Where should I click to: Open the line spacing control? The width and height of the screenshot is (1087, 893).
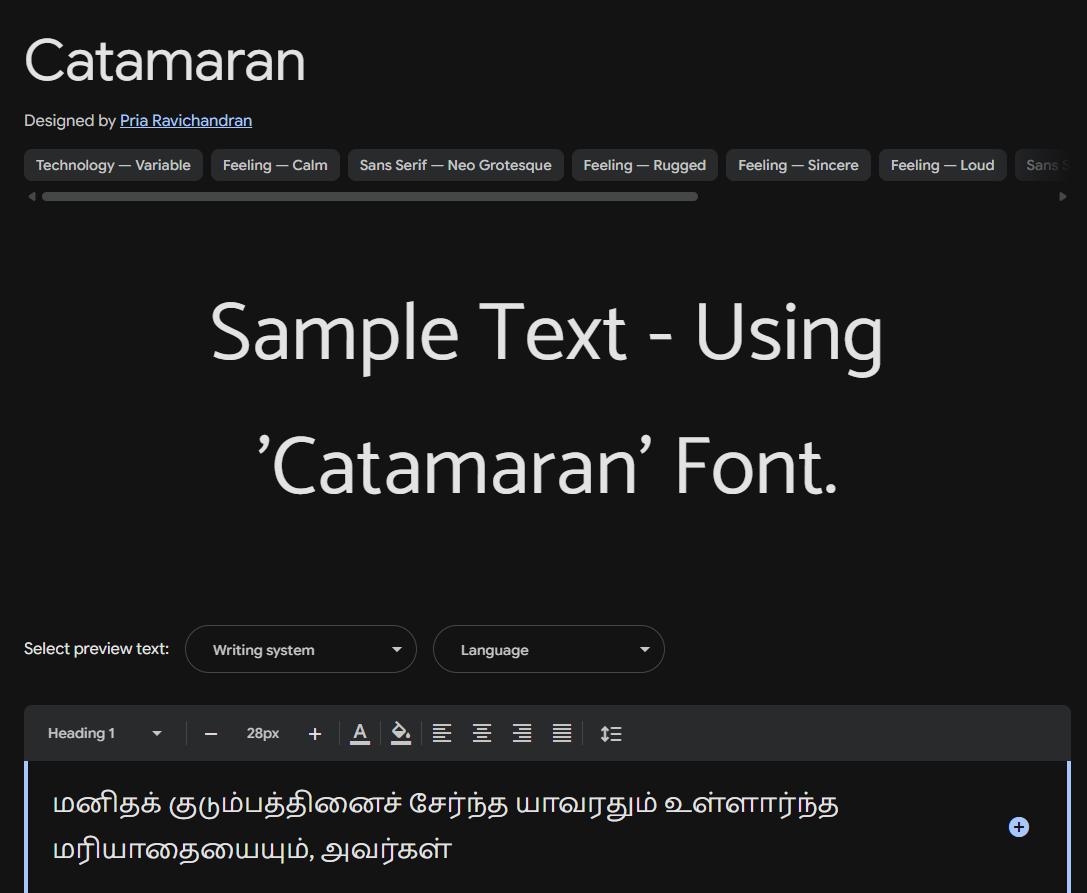pyautogui.click(x=611, y=734)
